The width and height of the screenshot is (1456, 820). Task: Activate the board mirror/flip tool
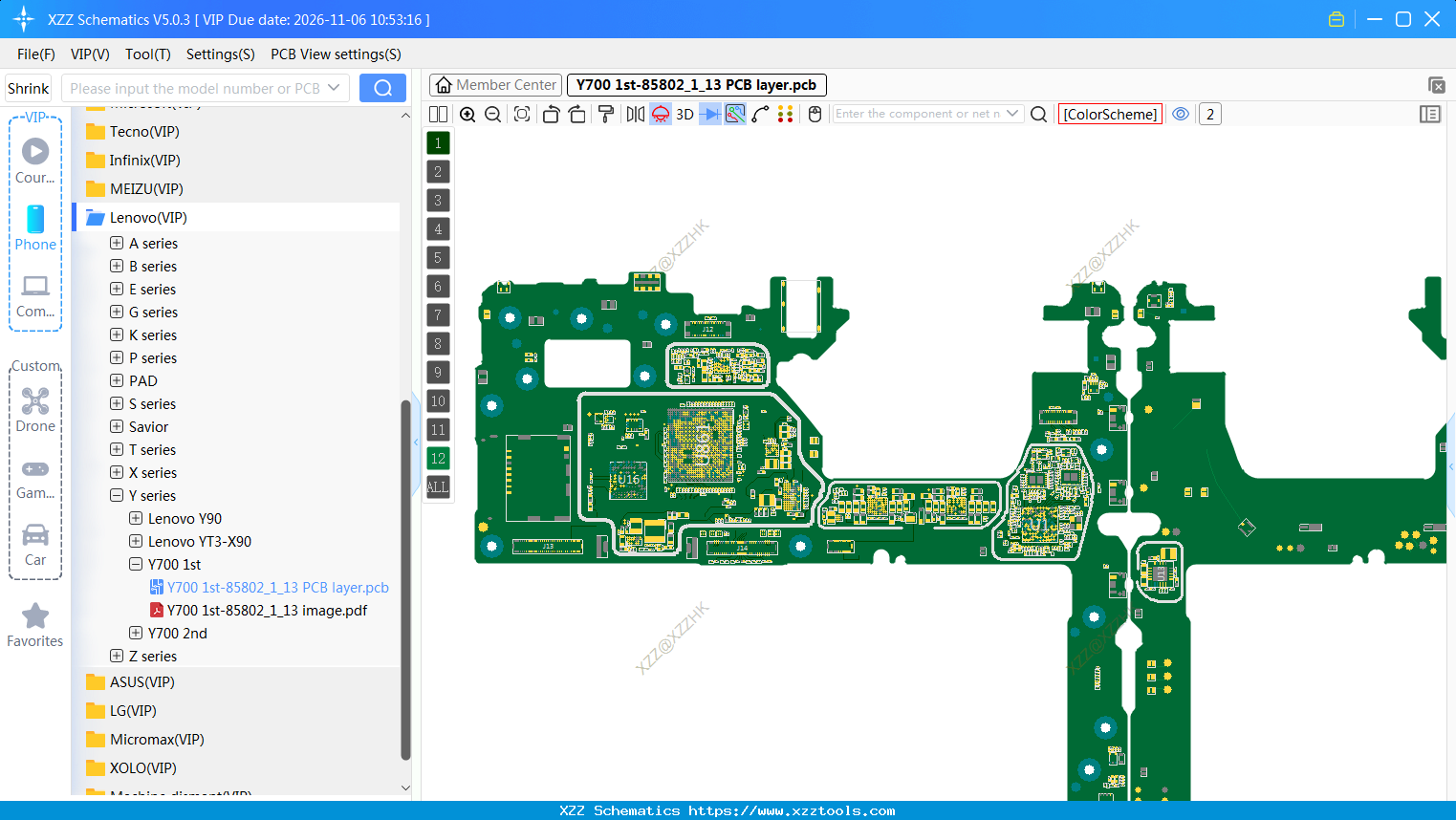click(636, 114)
